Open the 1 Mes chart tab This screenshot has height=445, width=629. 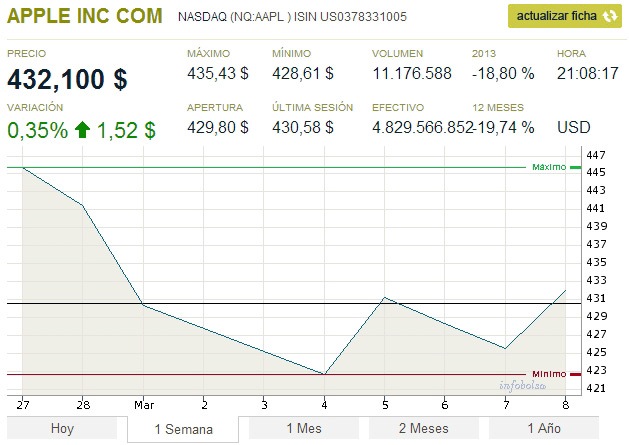(304, 428)
